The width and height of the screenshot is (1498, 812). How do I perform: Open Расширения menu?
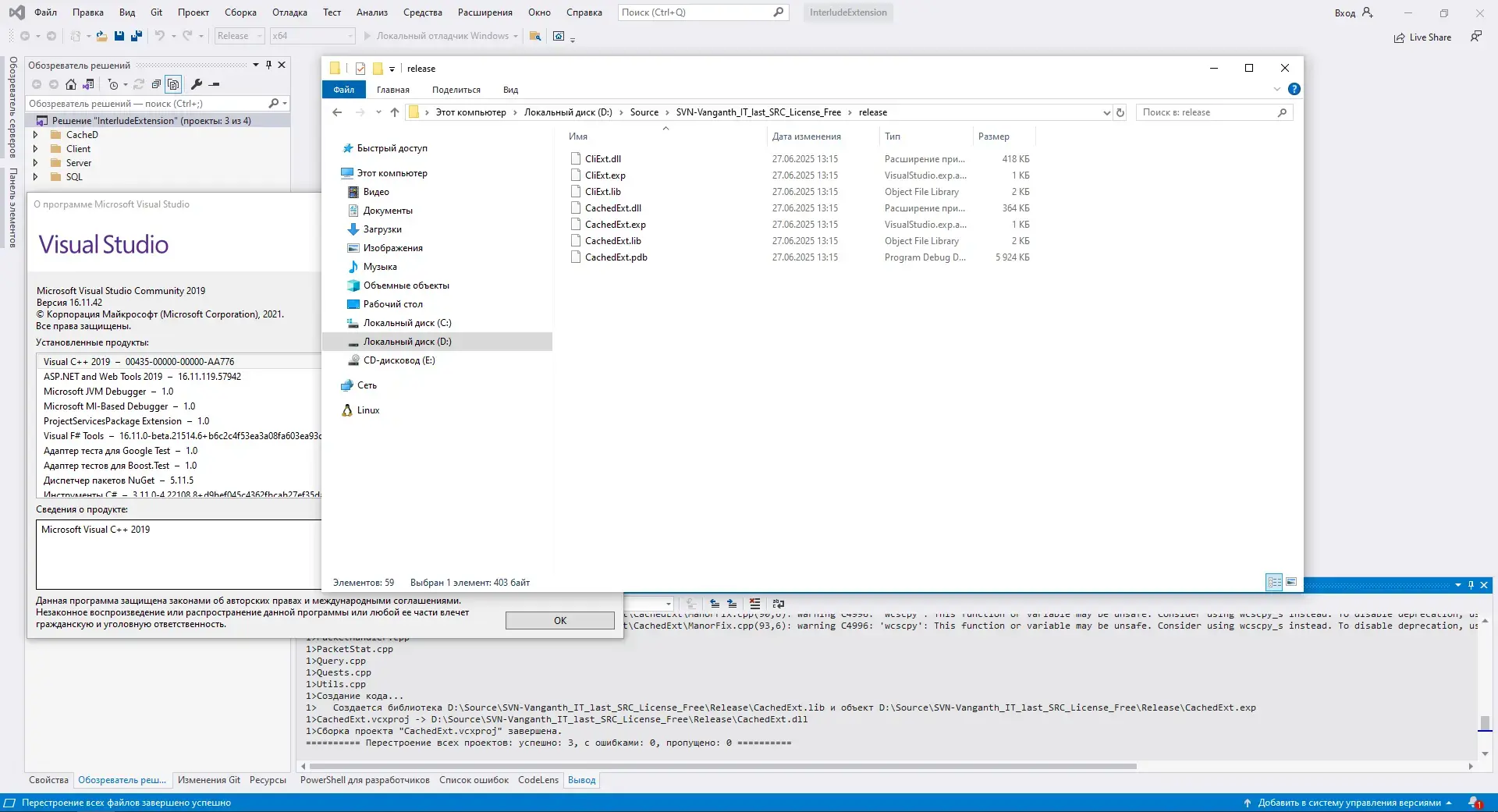tap(485, 12)
